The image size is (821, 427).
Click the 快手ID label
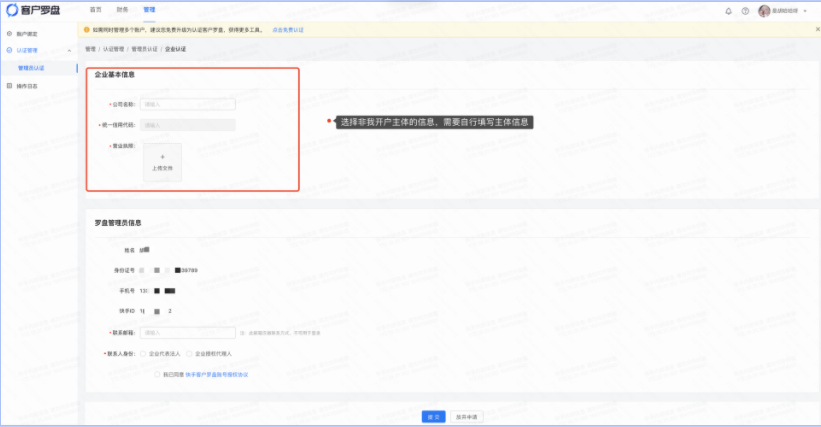click(x=127, y=311)
